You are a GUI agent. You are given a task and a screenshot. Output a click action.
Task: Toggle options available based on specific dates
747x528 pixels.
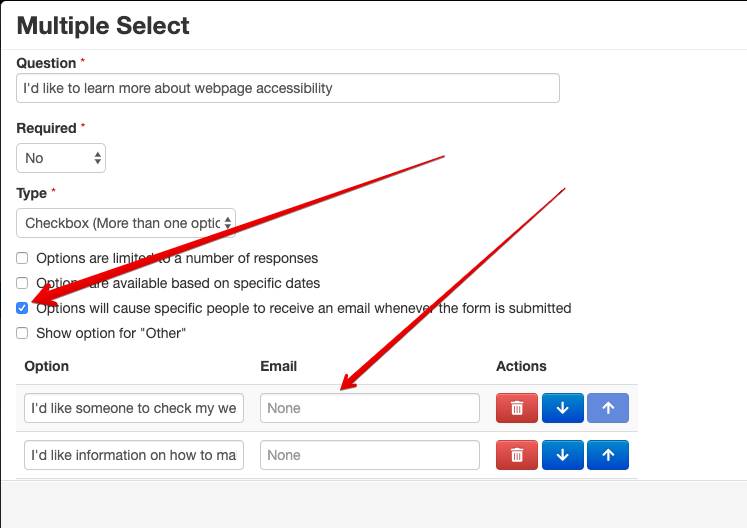pyautogui.click(x=23, y=283)
